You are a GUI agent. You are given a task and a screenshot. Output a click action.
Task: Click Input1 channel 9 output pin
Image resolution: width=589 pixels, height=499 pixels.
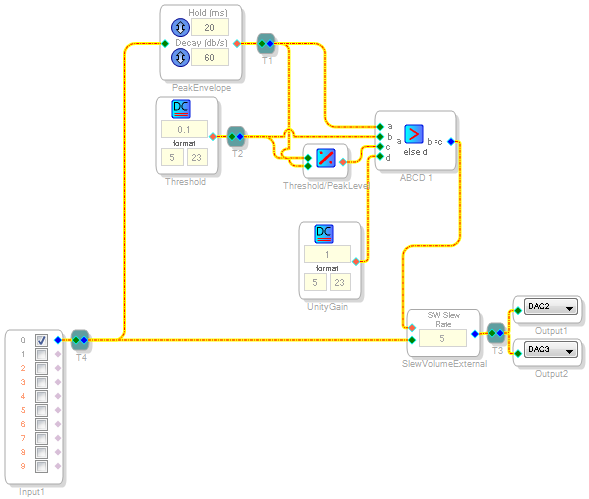tap(58, 466)
